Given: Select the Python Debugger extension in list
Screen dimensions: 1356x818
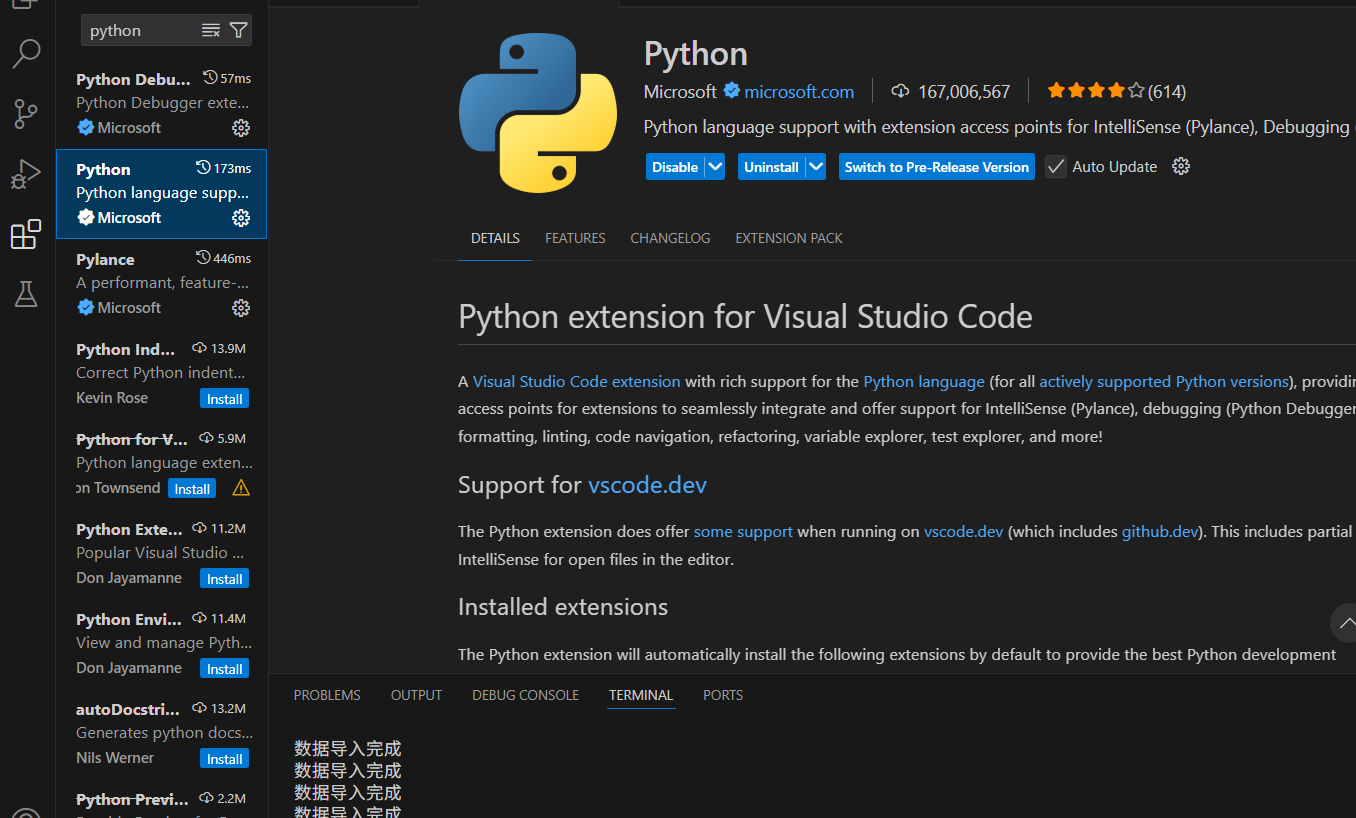Looking at the screenshot, I should coord(161,104).
